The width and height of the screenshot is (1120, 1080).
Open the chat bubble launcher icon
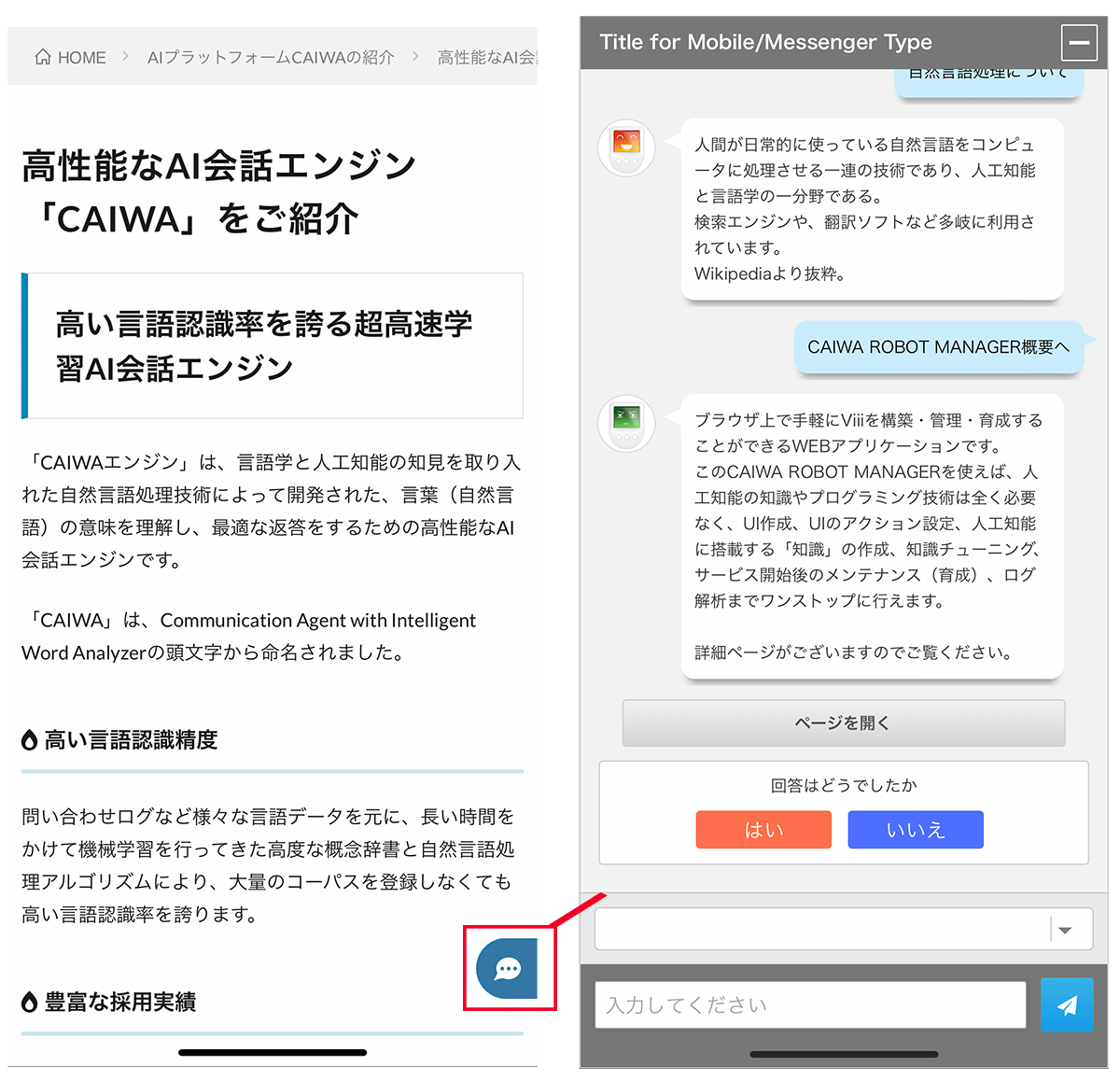[x=508, y=969]
